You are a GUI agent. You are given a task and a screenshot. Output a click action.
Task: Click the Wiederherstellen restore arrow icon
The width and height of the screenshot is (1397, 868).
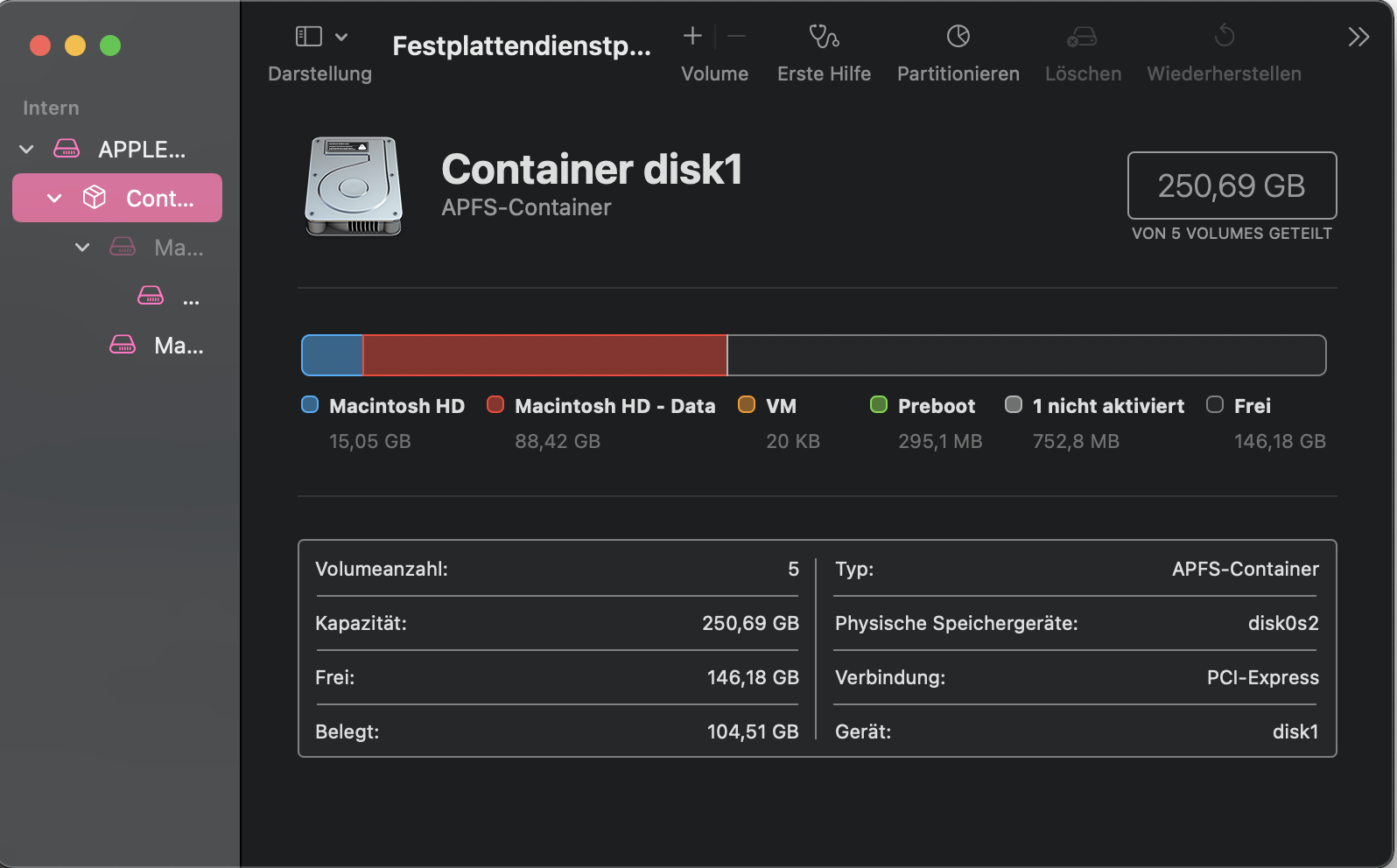[1224, 36]
